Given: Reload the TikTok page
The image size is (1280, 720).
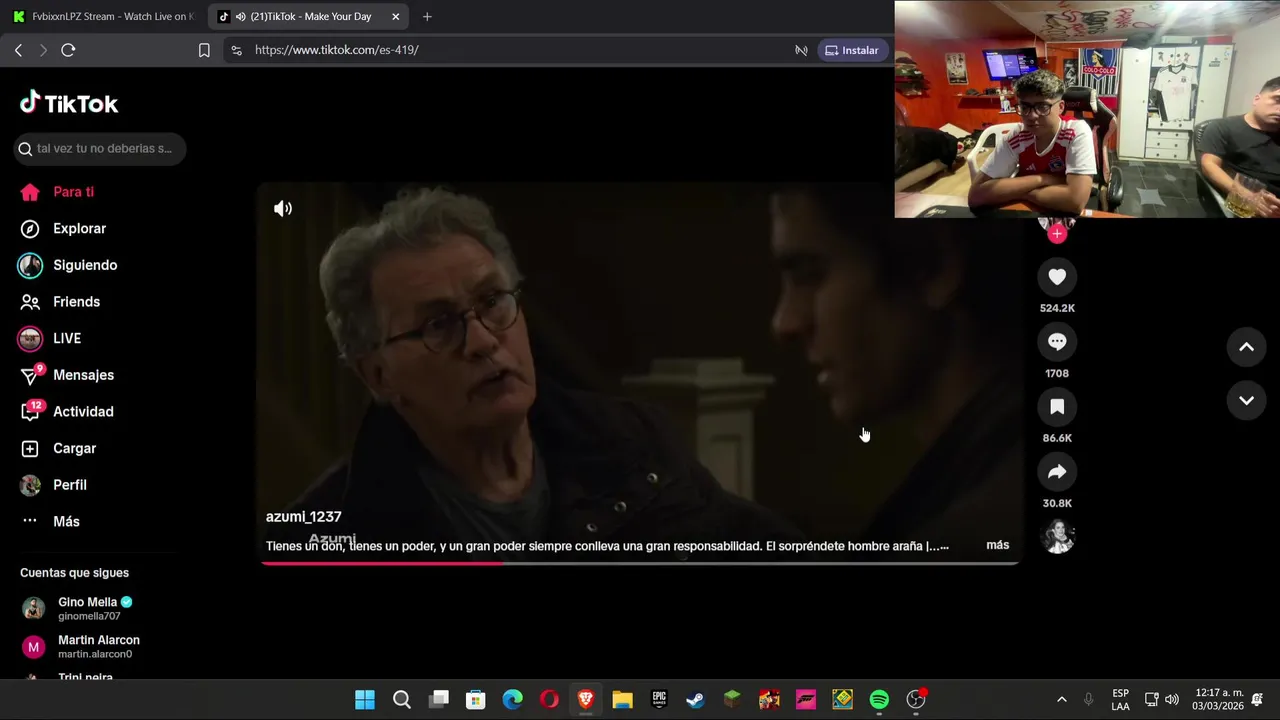Looking at the screenshot, I should pos(68,50).
